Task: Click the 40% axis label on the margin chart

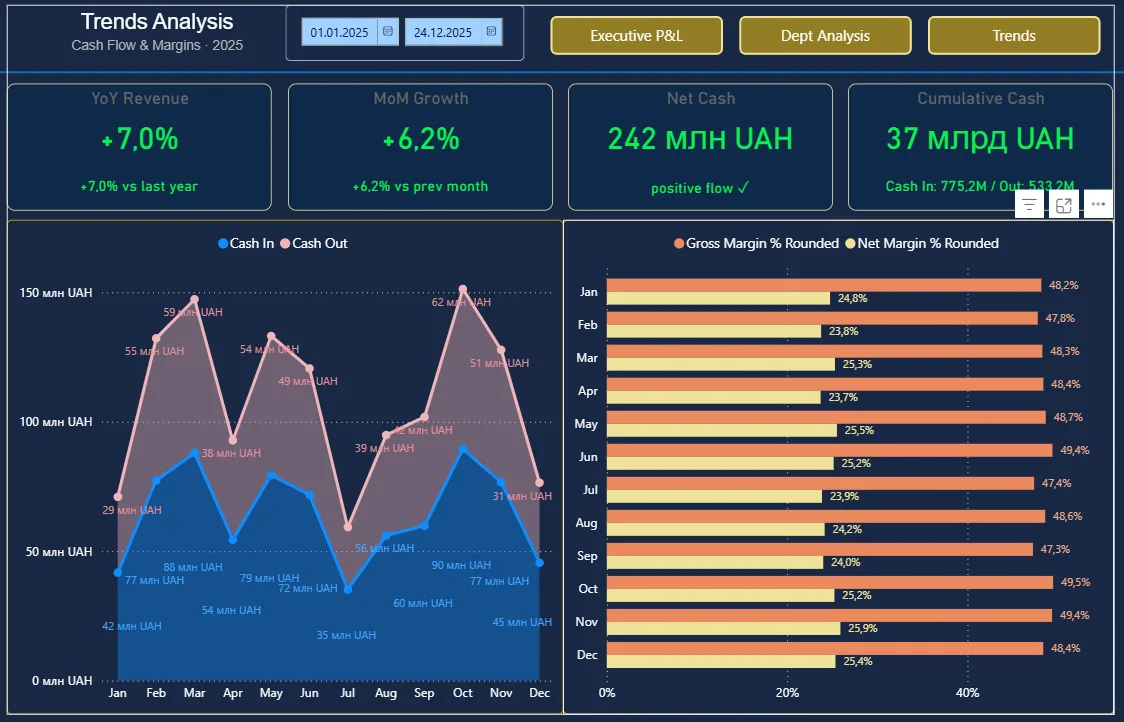Action: [967, 693]
